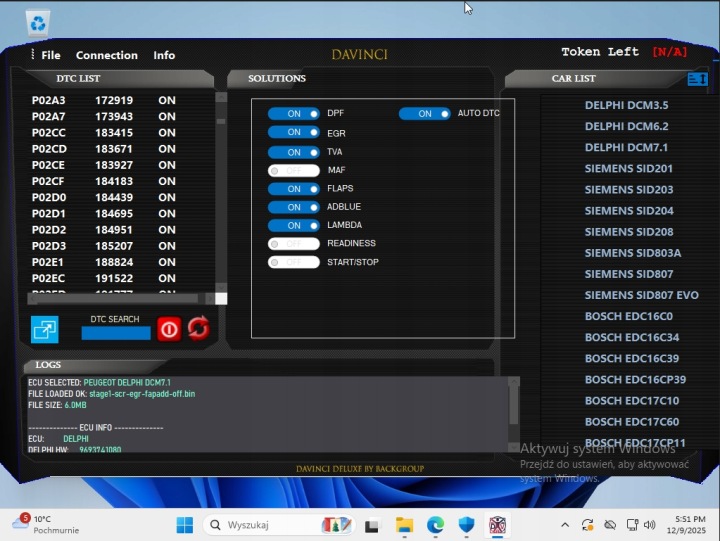Expand the hidden system tray icons chevron
Screen dimensions: 720x541
(x=564, y=525)
